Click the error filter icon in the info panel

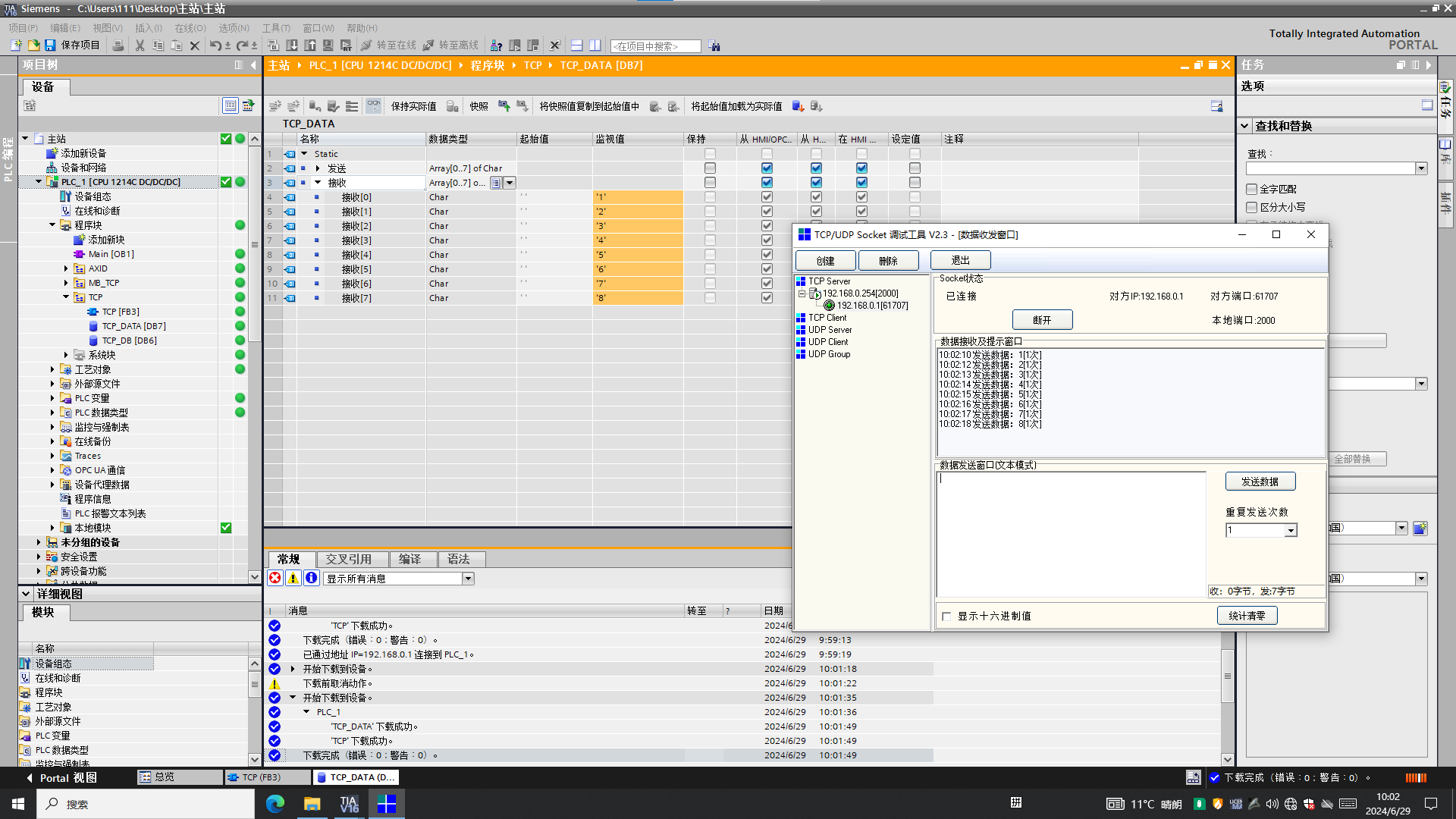click(x=275, y=579)
